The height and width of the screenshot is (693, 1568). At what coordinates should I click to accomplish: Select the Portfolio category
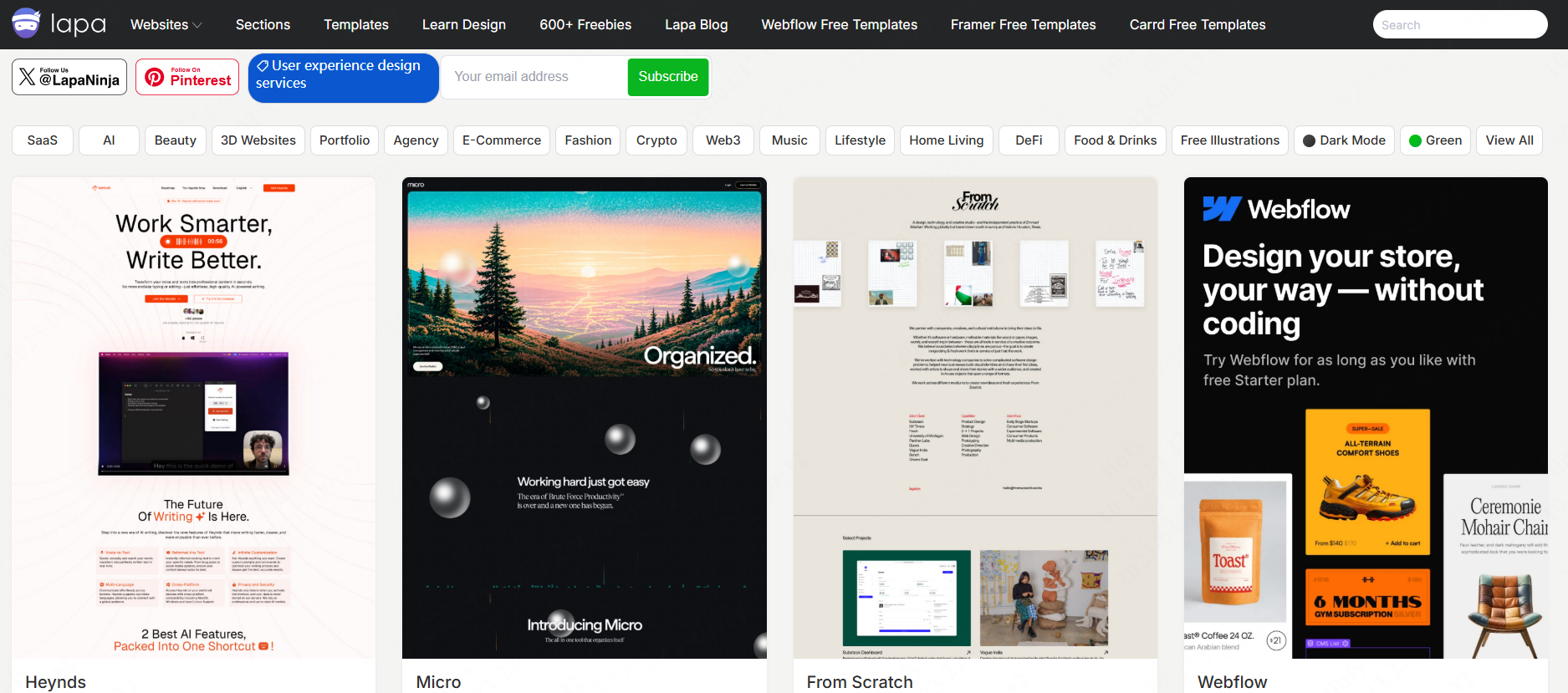pyautogui.click(x=345, y=140)
